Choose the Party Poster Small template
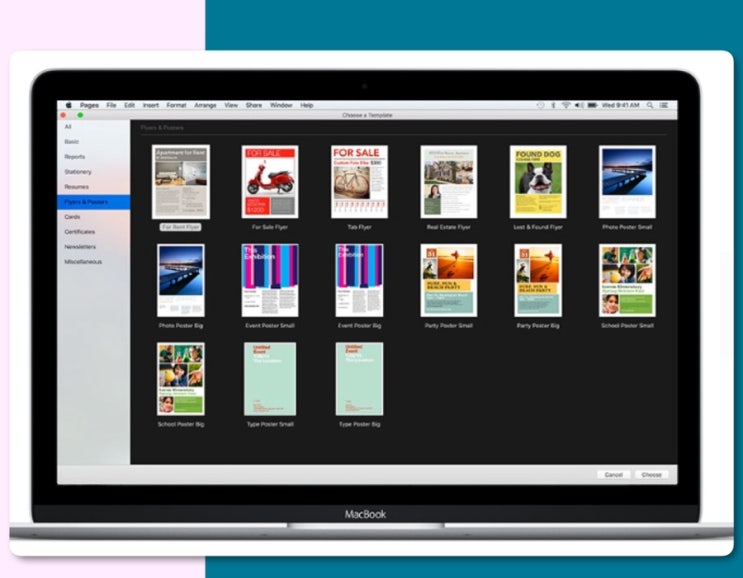743x578 pixels. 448,280
